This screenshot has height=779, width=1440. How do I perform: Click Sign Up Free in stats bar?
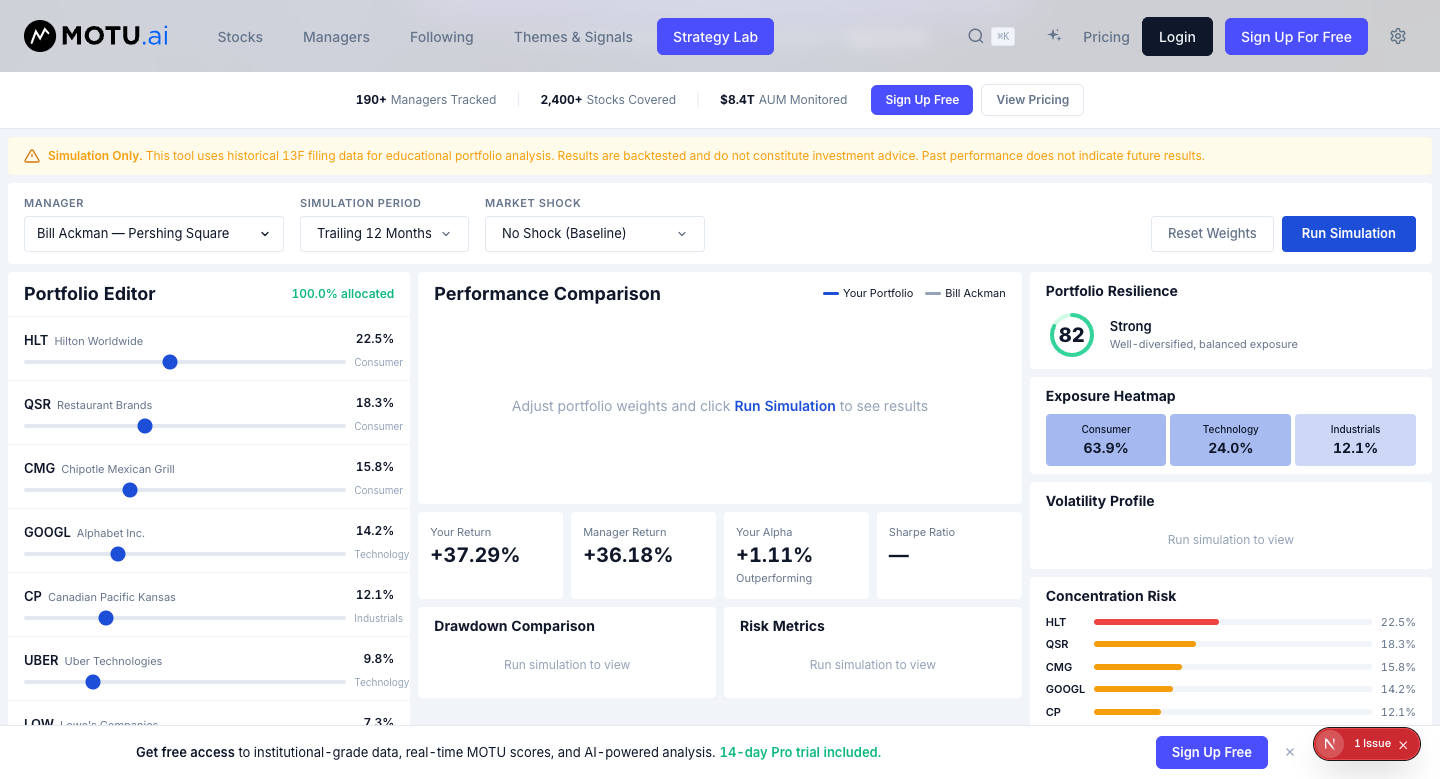pyautogui.click(x=922, y=100)
